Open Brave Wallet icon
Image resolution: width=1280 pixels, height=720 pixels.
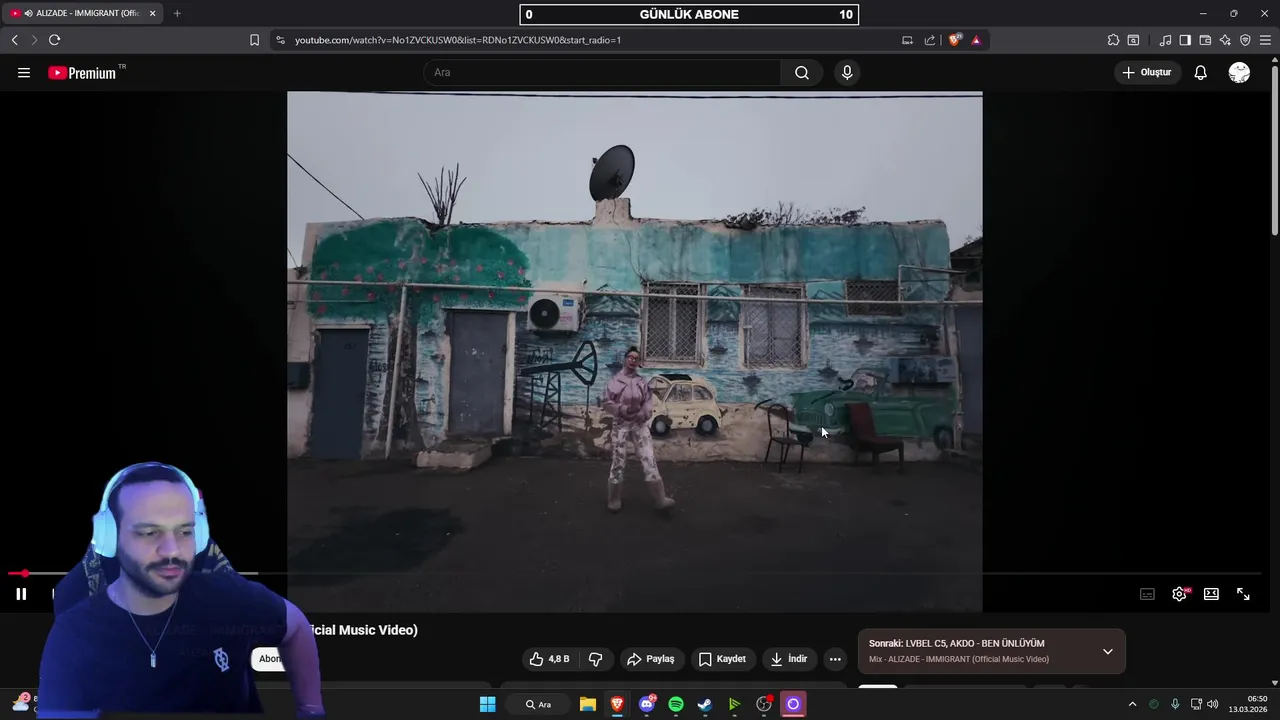coord(1205,40)
